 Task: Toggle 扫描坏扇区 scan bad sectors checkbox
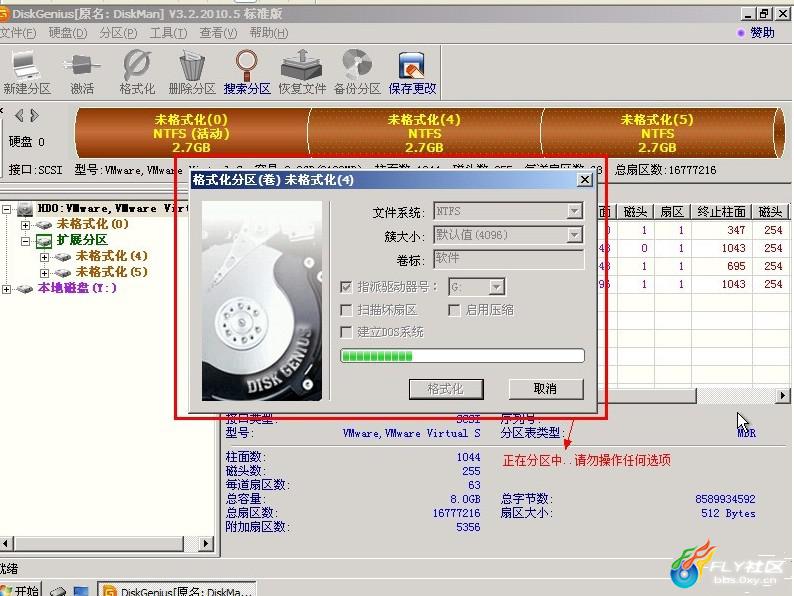(x=346, y=309)
